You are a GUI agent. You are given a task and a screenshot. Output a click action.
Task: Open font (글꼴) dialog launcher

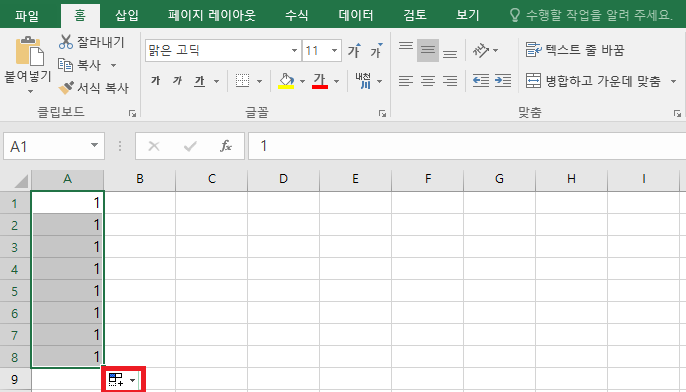coord(382,114)
